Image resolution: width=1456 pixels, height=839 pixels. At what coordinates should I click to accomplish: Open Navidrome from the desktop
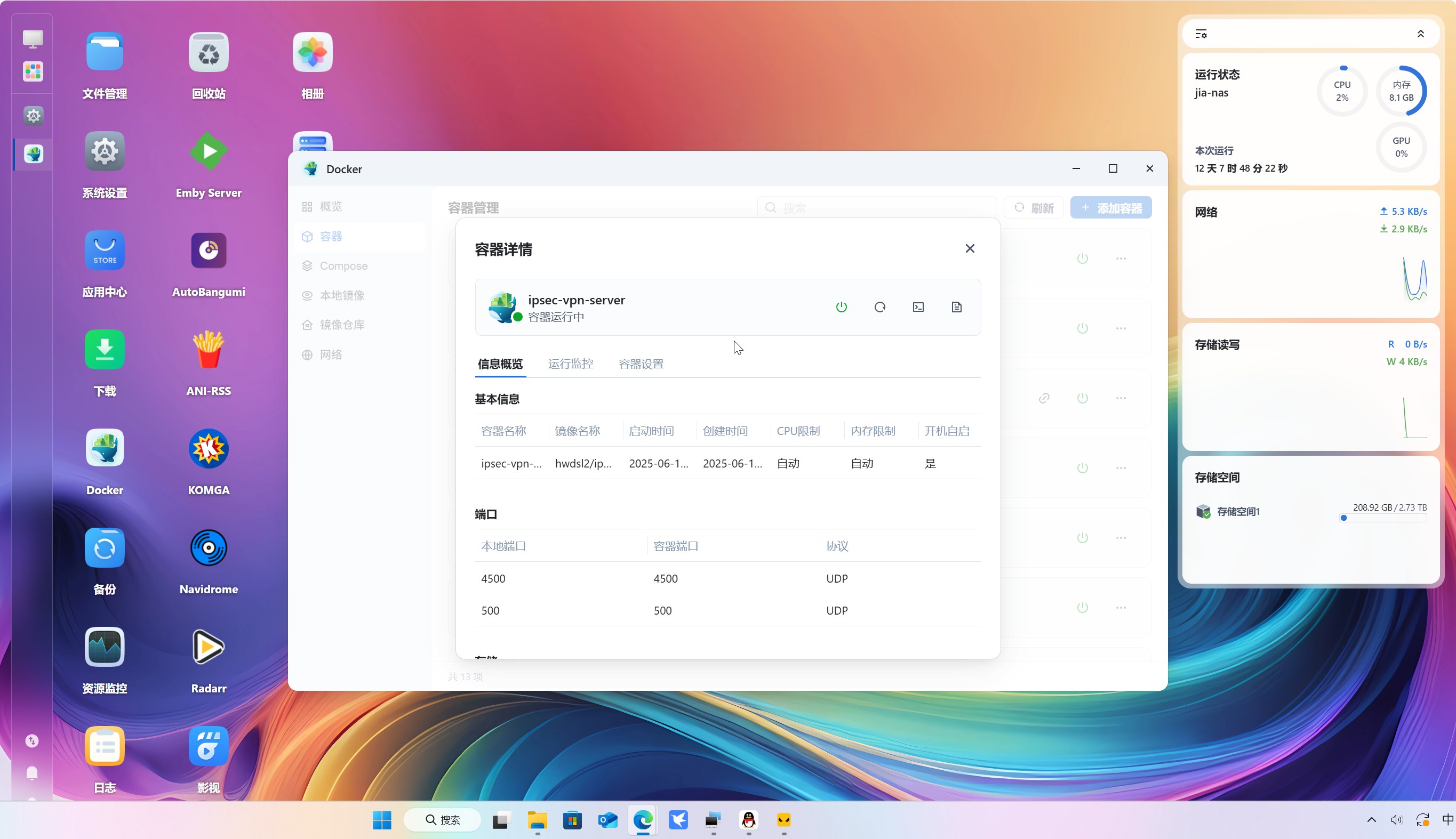click(x=208, y=548)
